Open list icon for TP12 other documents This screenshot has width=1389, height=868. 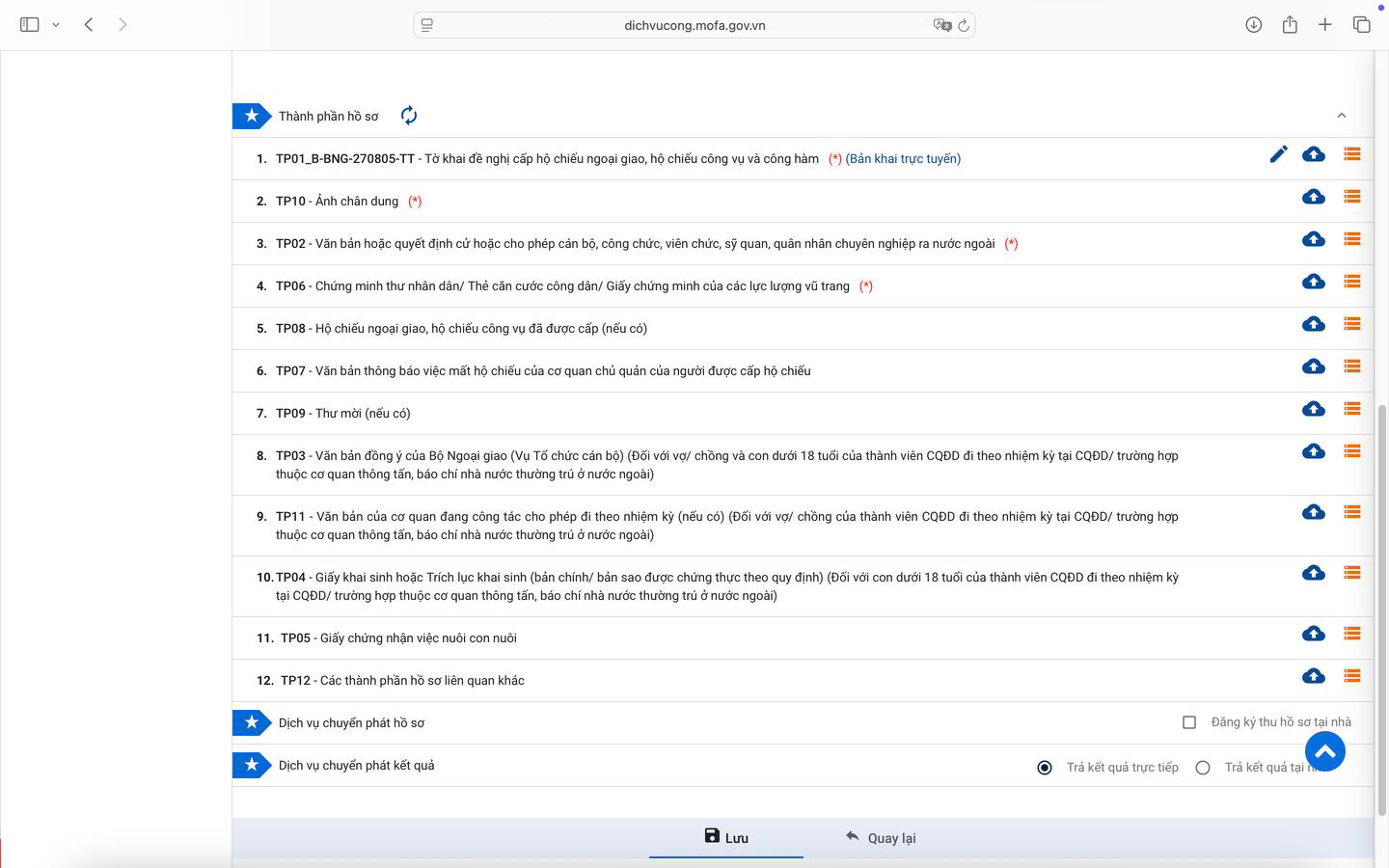1351,676
